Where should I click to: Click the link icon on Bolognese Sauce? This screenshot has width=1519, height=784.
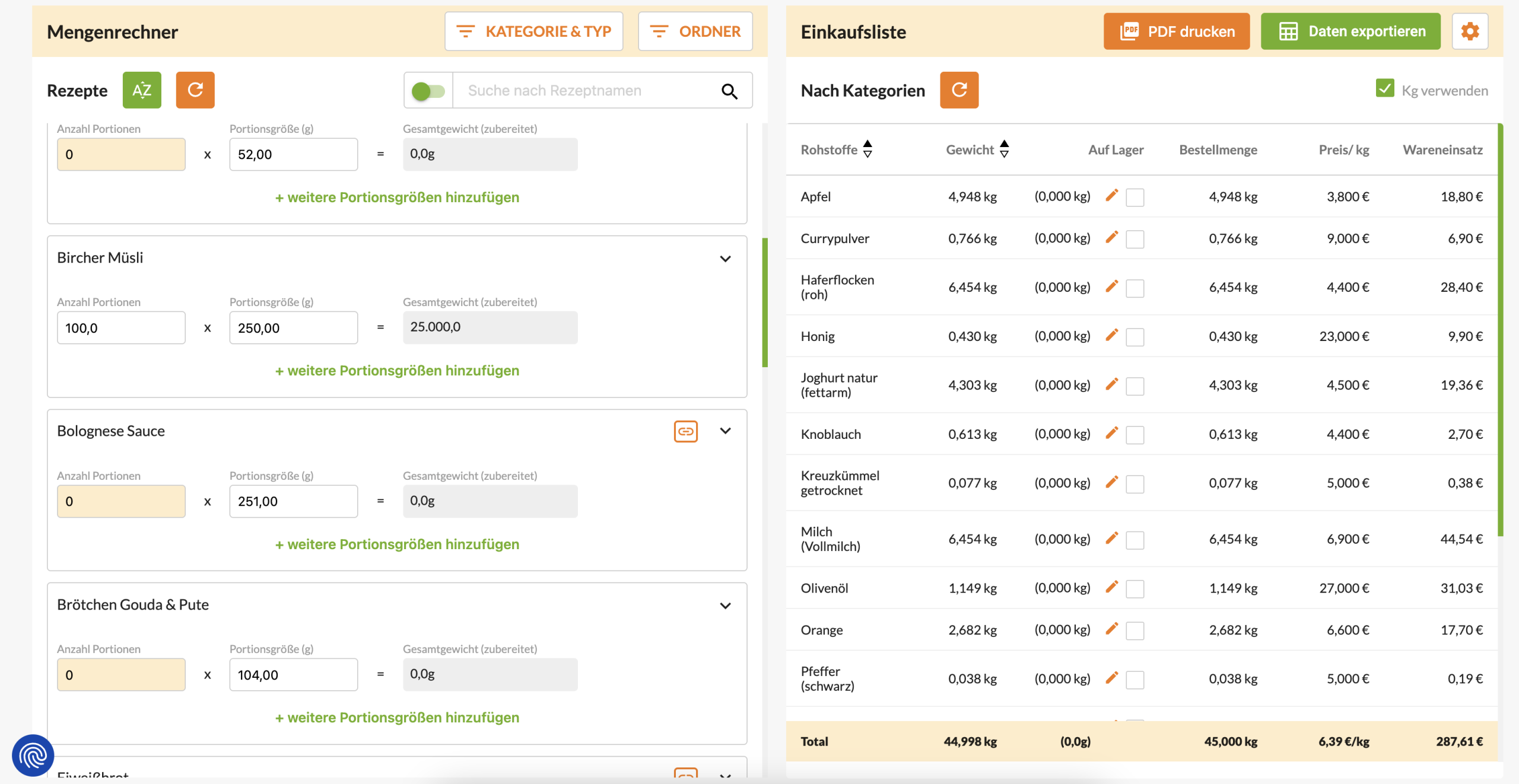685,431
